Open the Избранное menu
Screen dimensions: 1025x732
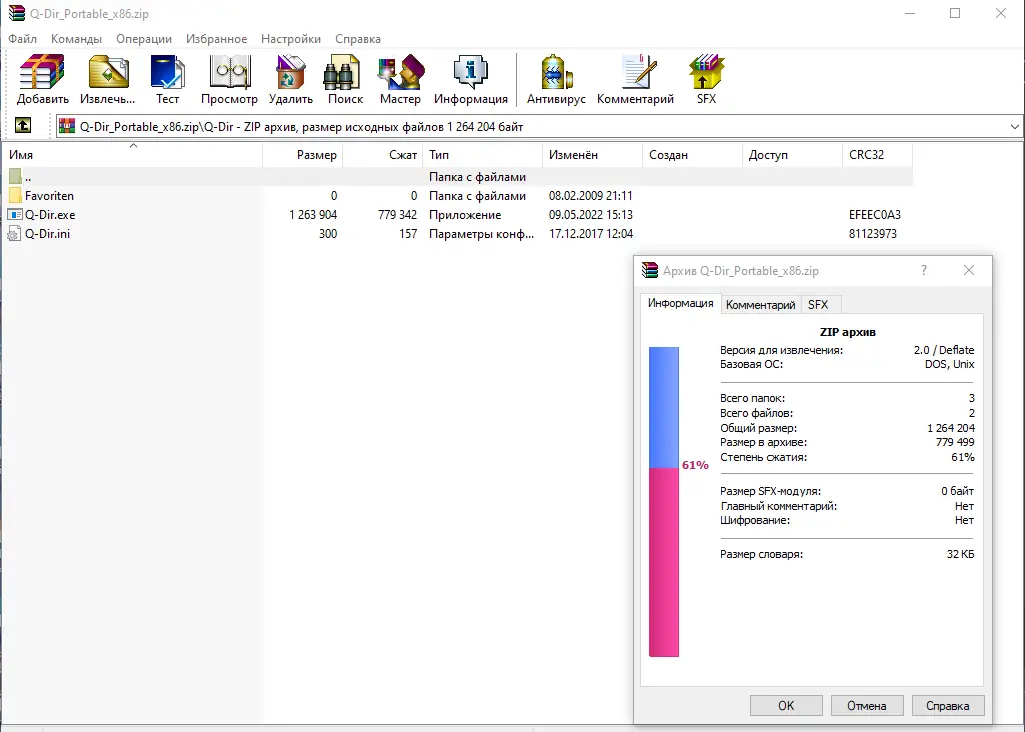pyautogui.click(x=216, y=39)
